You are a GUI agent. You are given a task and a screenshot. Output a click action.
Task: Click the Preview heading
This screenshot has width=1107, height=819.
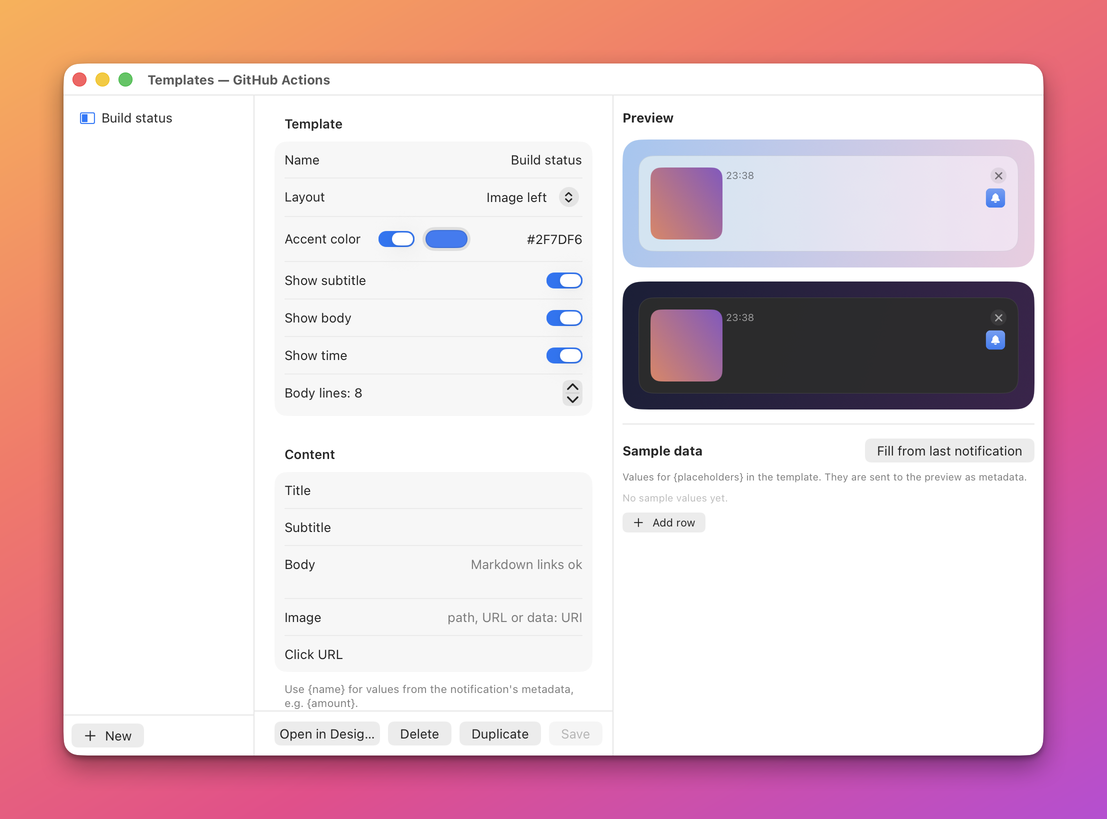[x=648, y=118]
